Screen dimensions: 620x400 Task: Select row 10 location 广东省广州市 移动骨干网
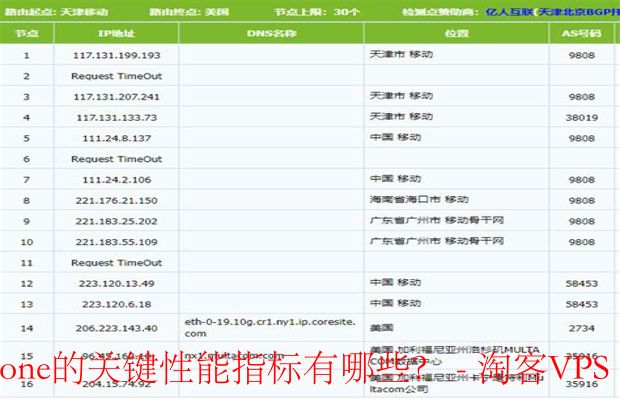(x=437, y=241)
